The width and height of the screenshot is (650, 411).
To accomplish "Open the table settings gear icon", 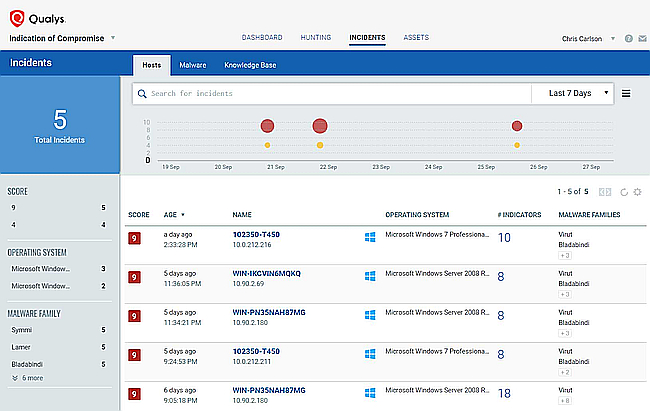I will click(638, 192).
